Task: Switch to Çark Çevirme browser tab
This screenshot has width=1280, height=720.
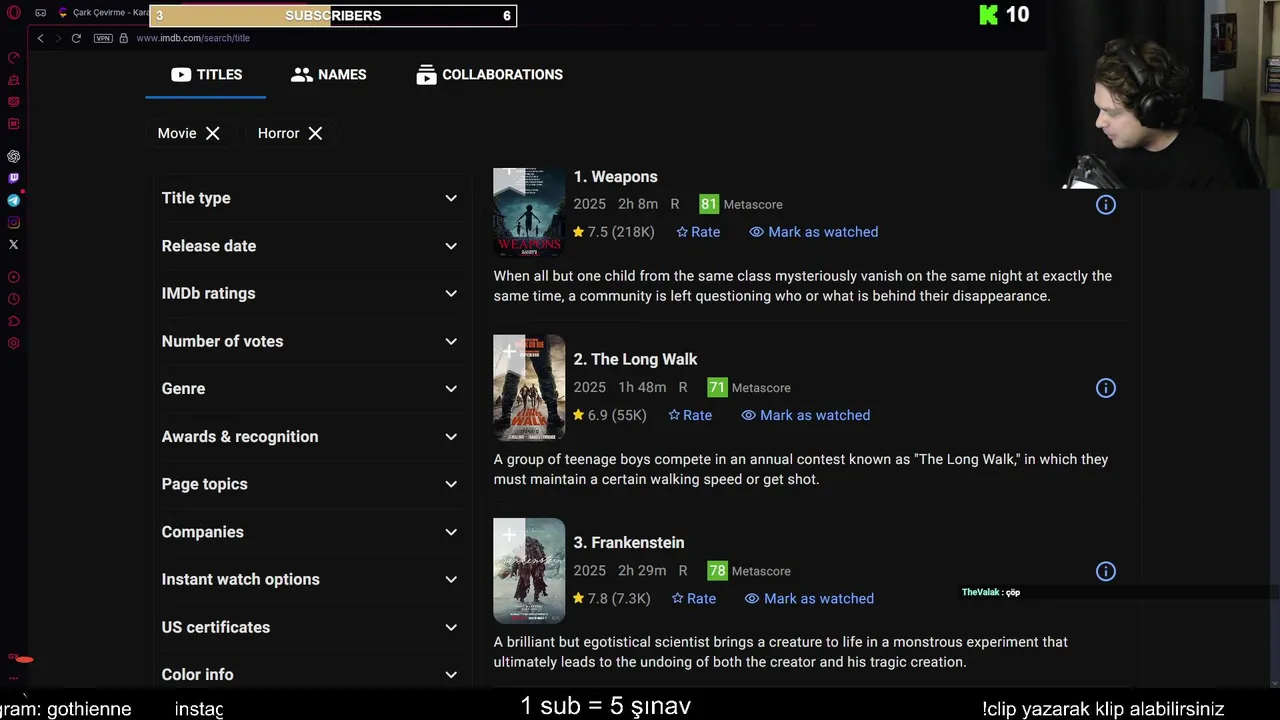Action: pyautogui.click(x=103, y=13)
